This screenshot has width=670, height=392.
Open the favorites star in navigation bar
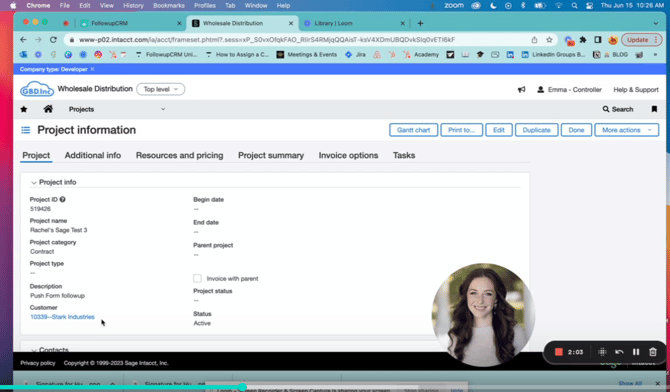click(24, 109)
